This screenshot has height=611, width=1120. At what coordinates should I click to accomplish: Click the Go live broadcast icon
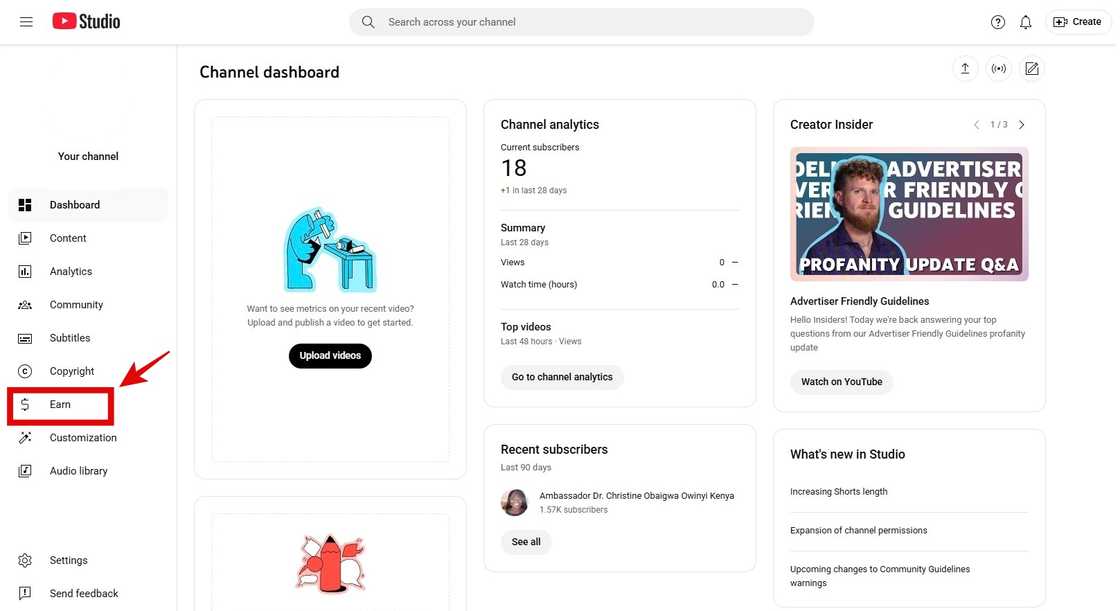[x=998, y=69]
